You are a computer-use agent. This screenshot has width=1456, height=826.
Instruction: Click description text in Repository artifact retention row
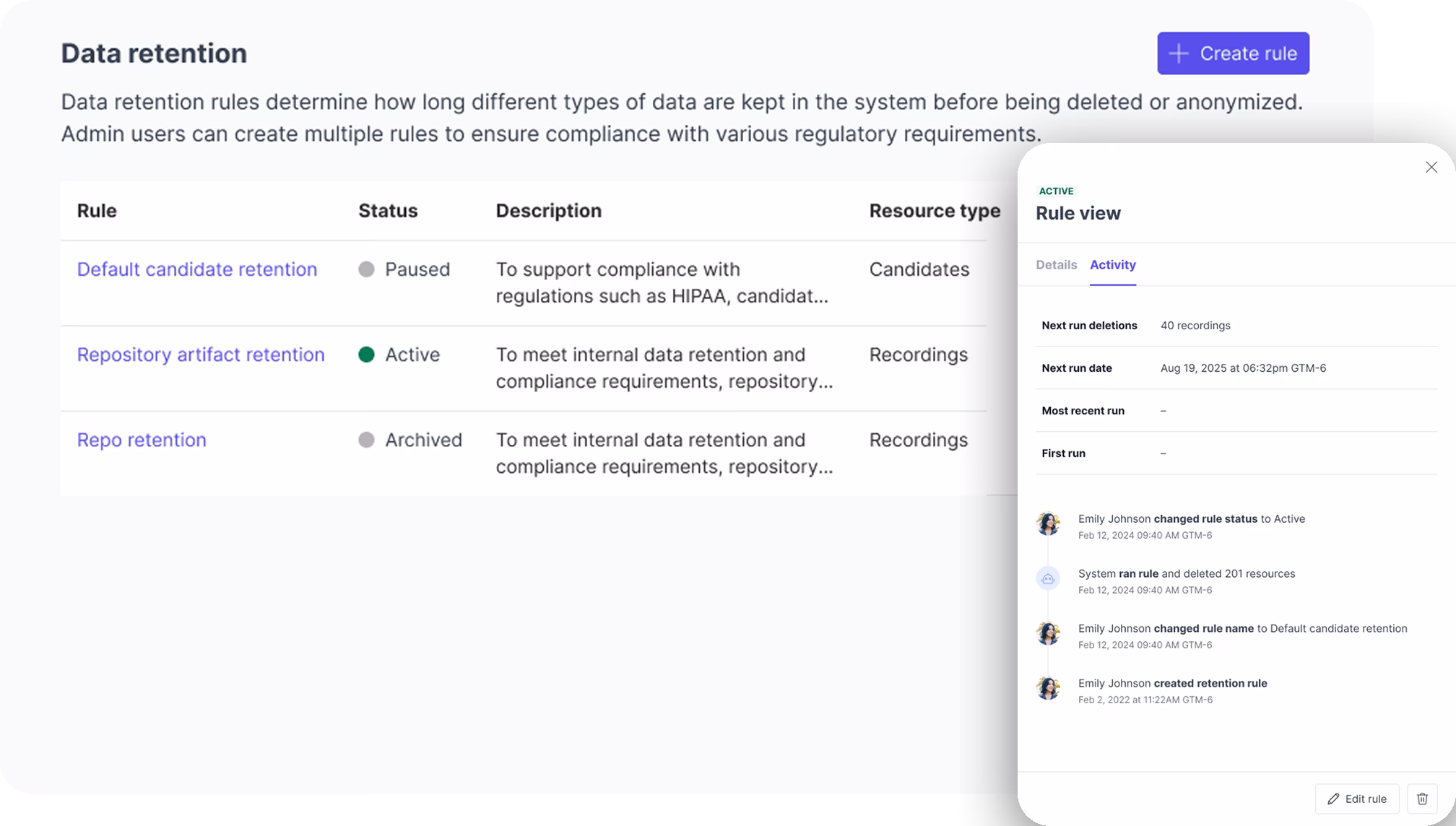664,368
